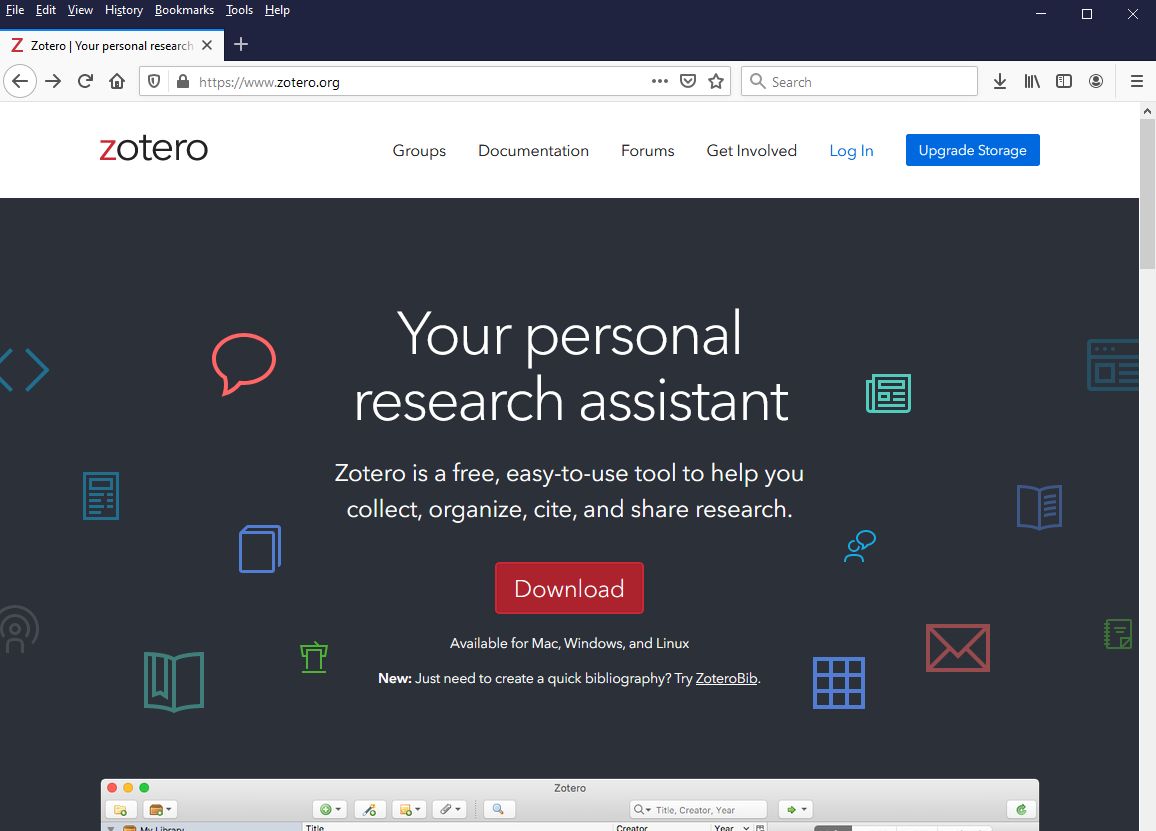Viewport: 1156px width, 831px height.
Task: Open the Help menu
Action: click(277, 10)
